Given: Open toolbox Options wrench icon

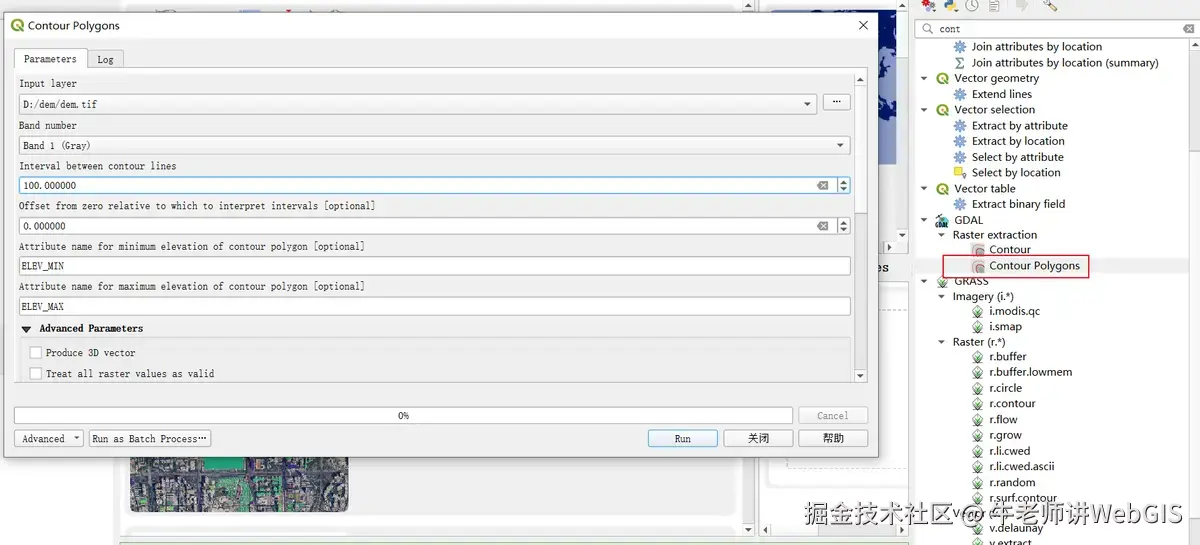Looking at the screenshot, I should (x=1050, y=5).
